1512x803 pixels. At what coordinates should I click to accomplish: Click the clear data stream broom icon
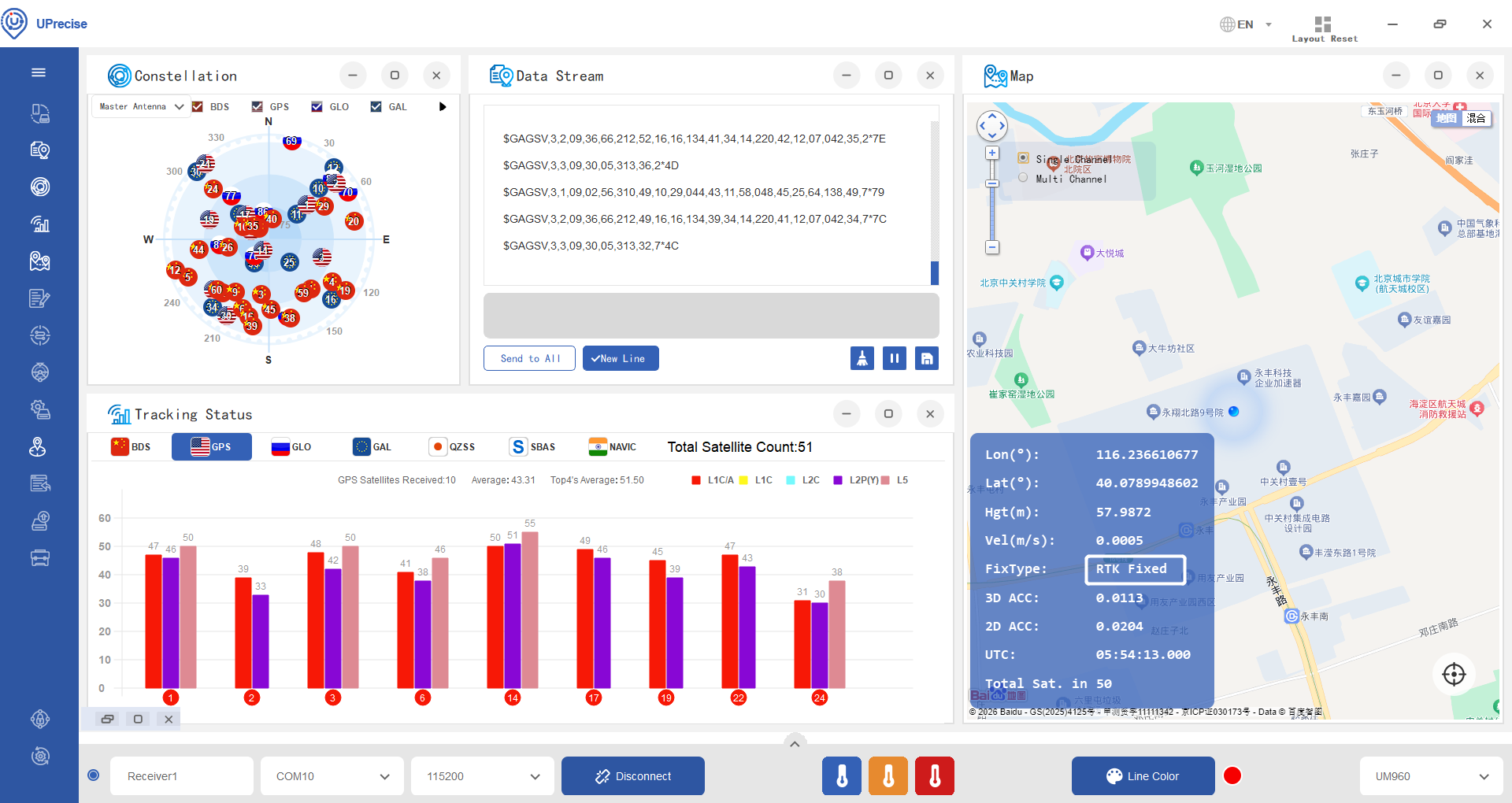coord(862,358)
